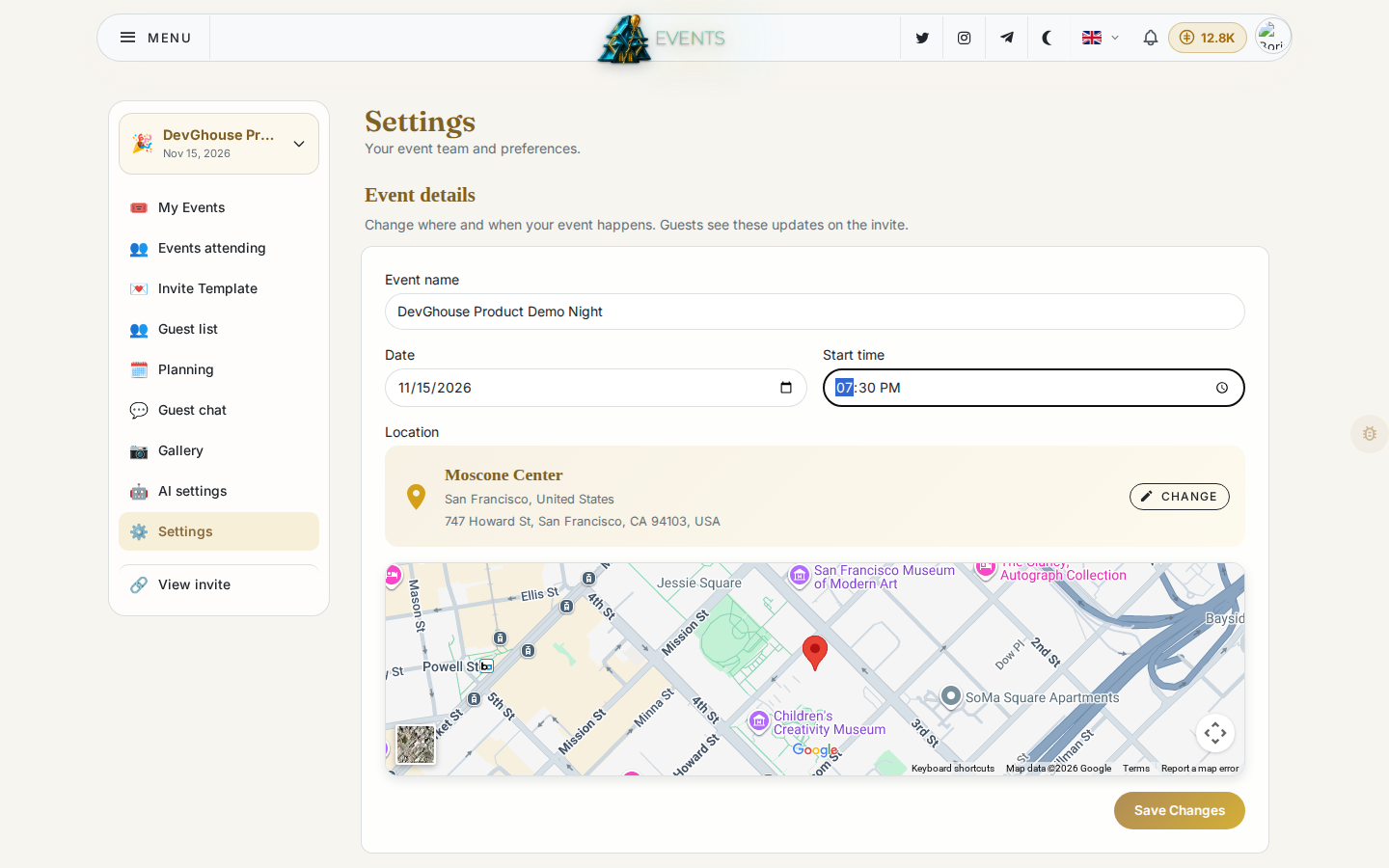Viewport: 1389px width, 868px height.
Task: Select Settings in sidebar
Action: [219, 531]
